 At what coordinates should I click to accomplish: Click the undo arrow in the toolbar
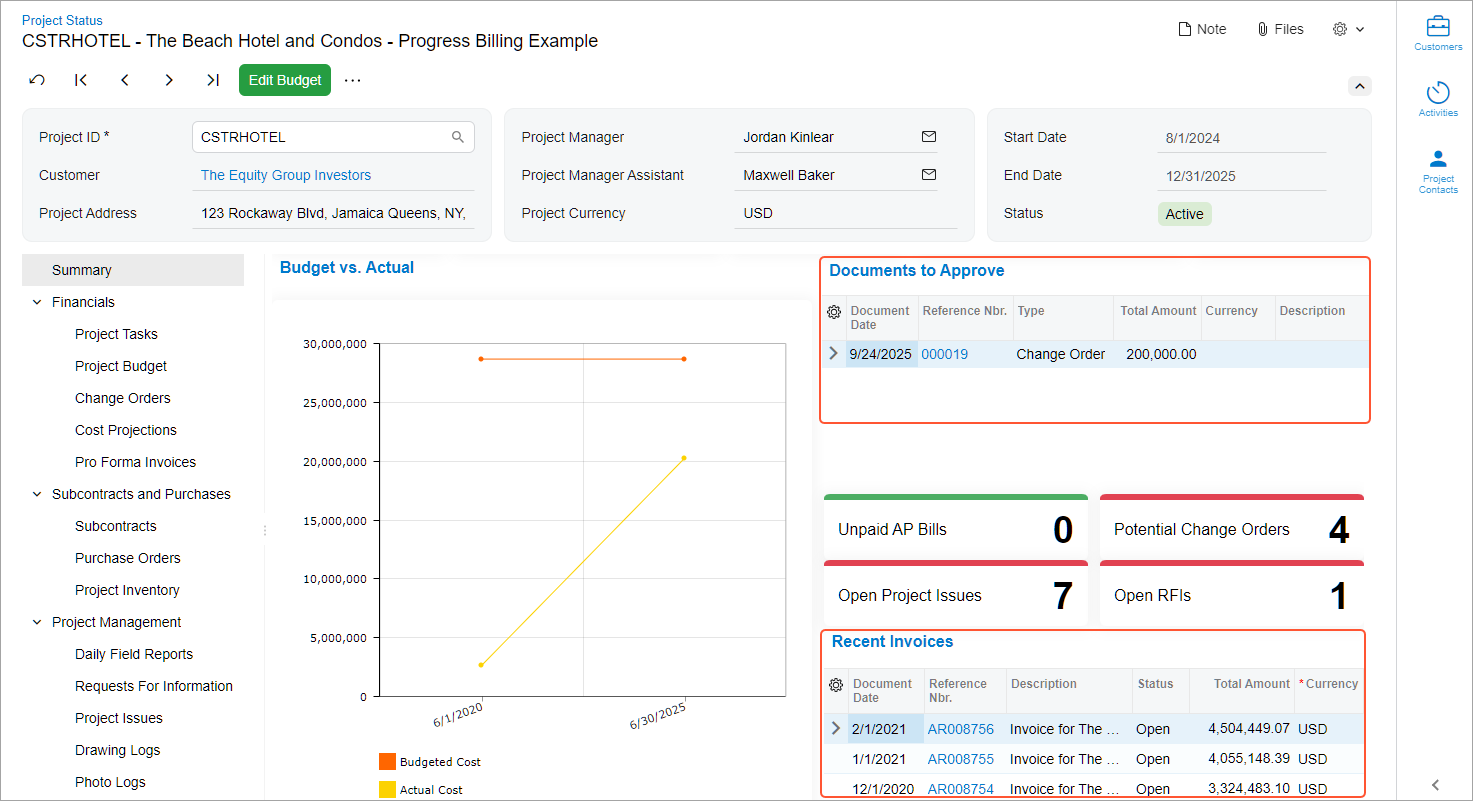[37, 80]
